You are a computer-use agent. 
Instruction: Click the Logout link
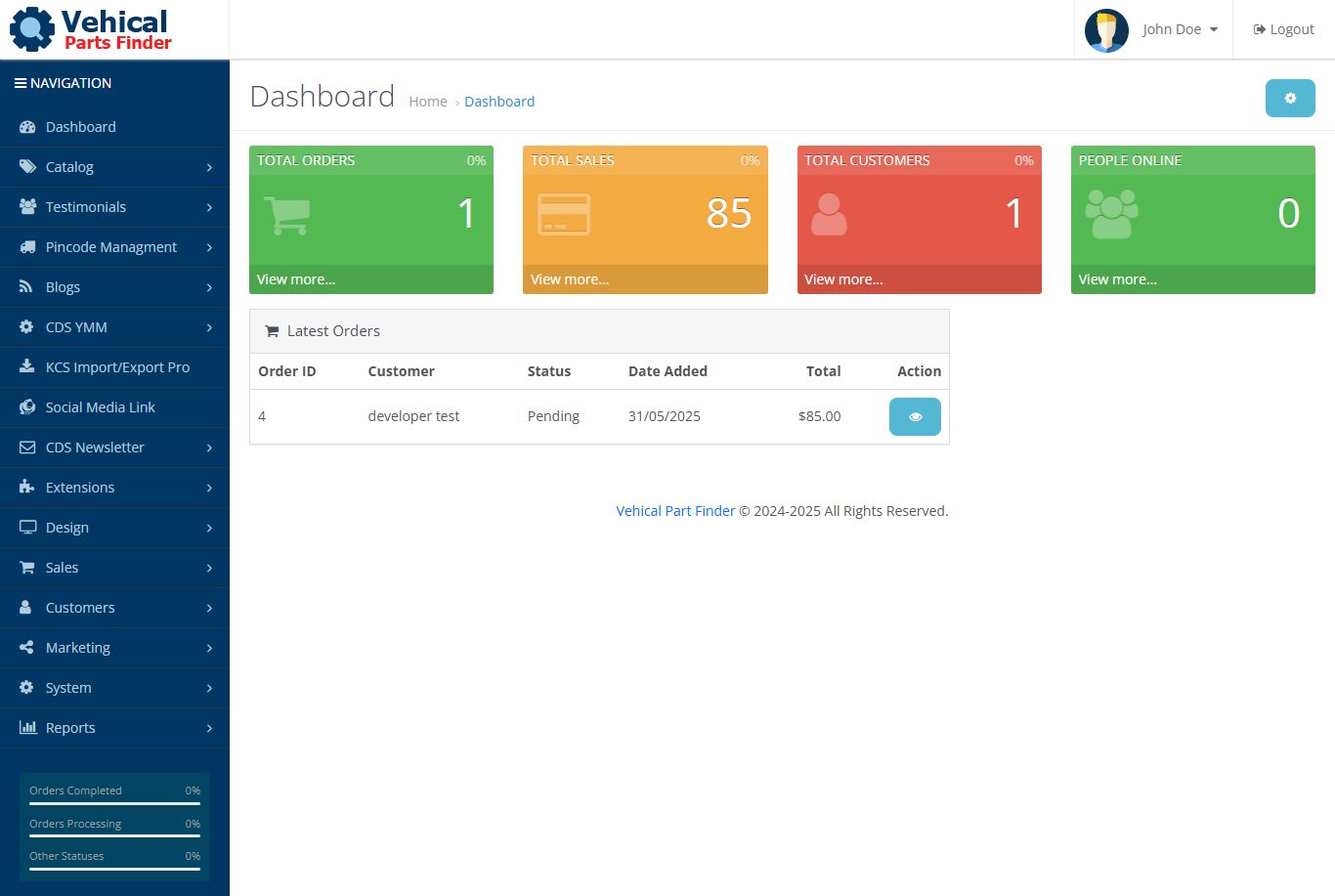pos(1283,29)
